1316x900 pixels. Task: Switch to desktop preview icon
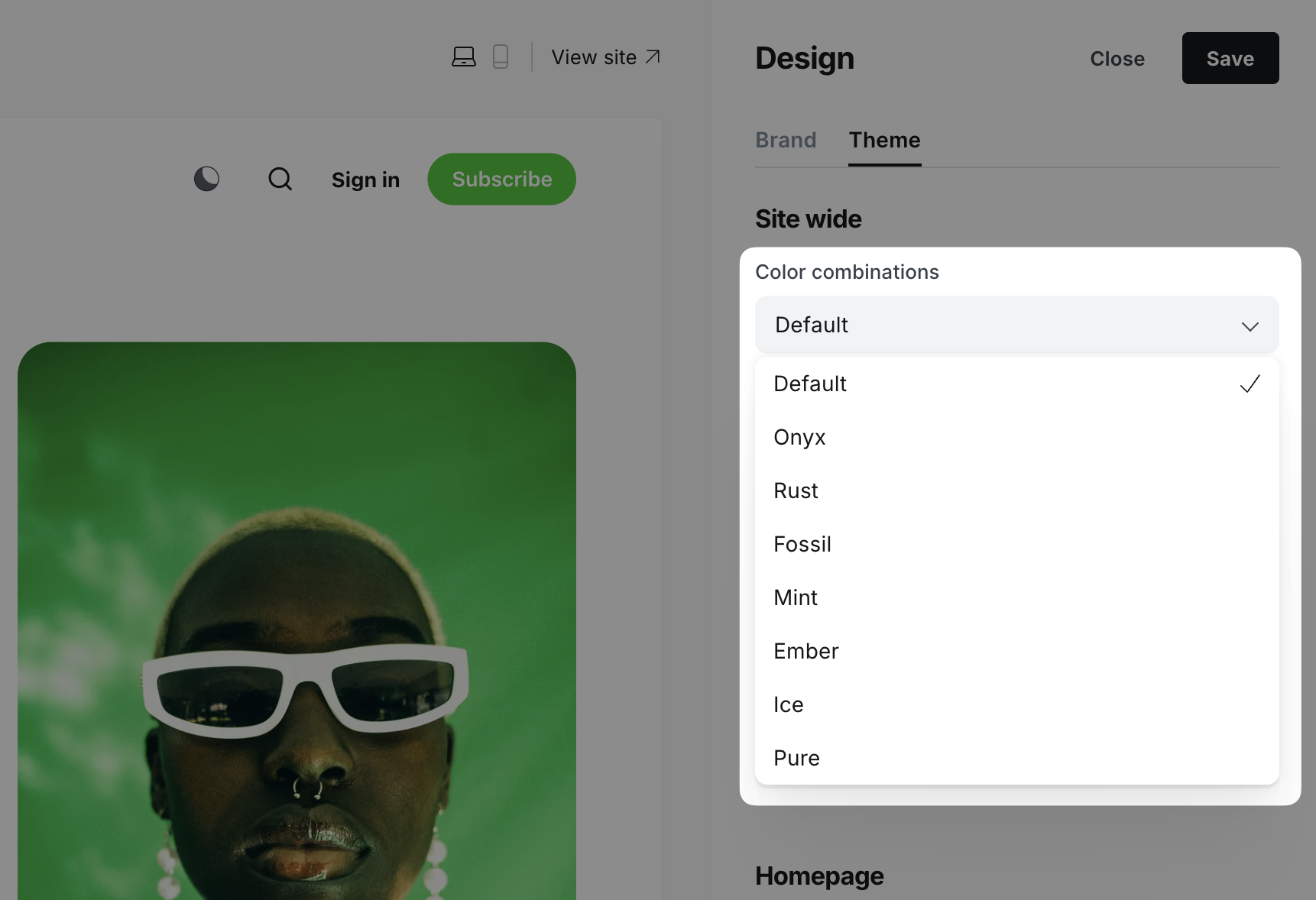tap(463, 57)
